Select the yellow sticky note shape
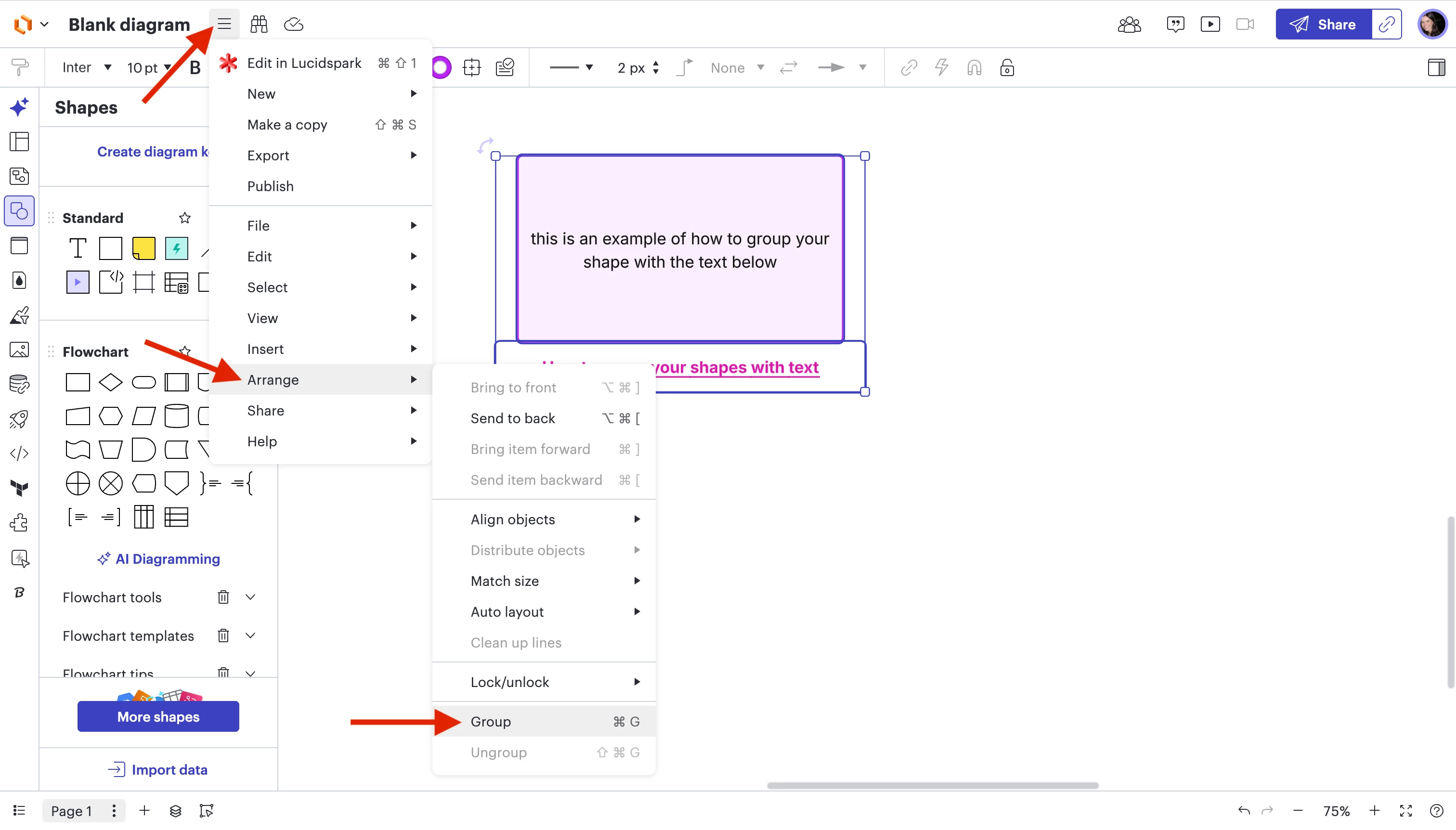The width and height of the screenshot is (1456, 830). (x=143, y=248)
